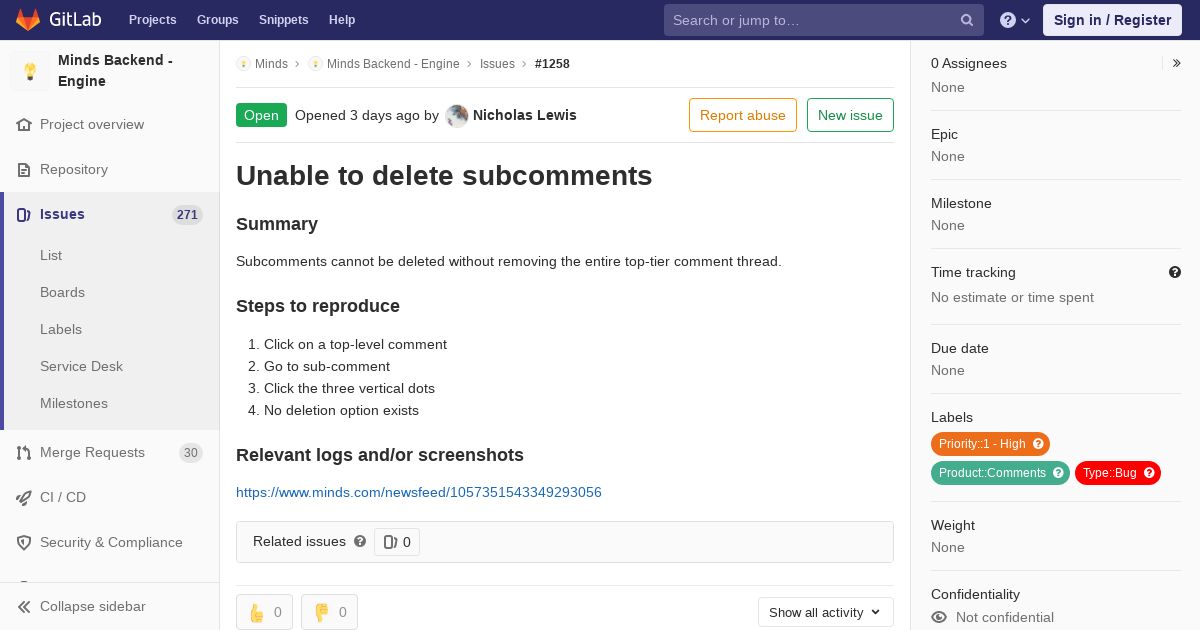Click the Minds breadcrumb link
Viewport: 1200px width, 630px height.
271,64
